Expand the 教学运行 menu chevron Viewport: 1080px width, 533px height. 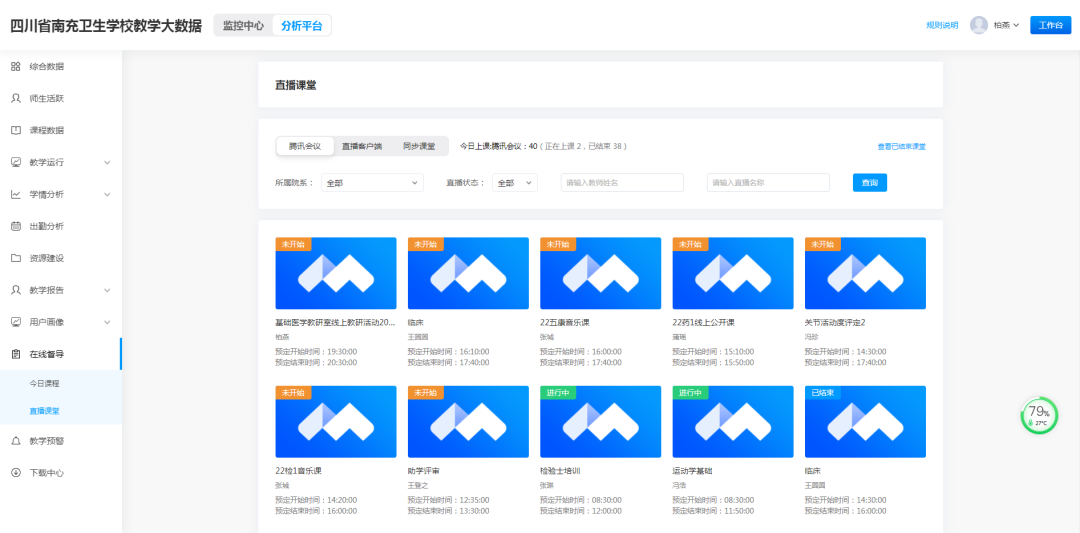107,163
